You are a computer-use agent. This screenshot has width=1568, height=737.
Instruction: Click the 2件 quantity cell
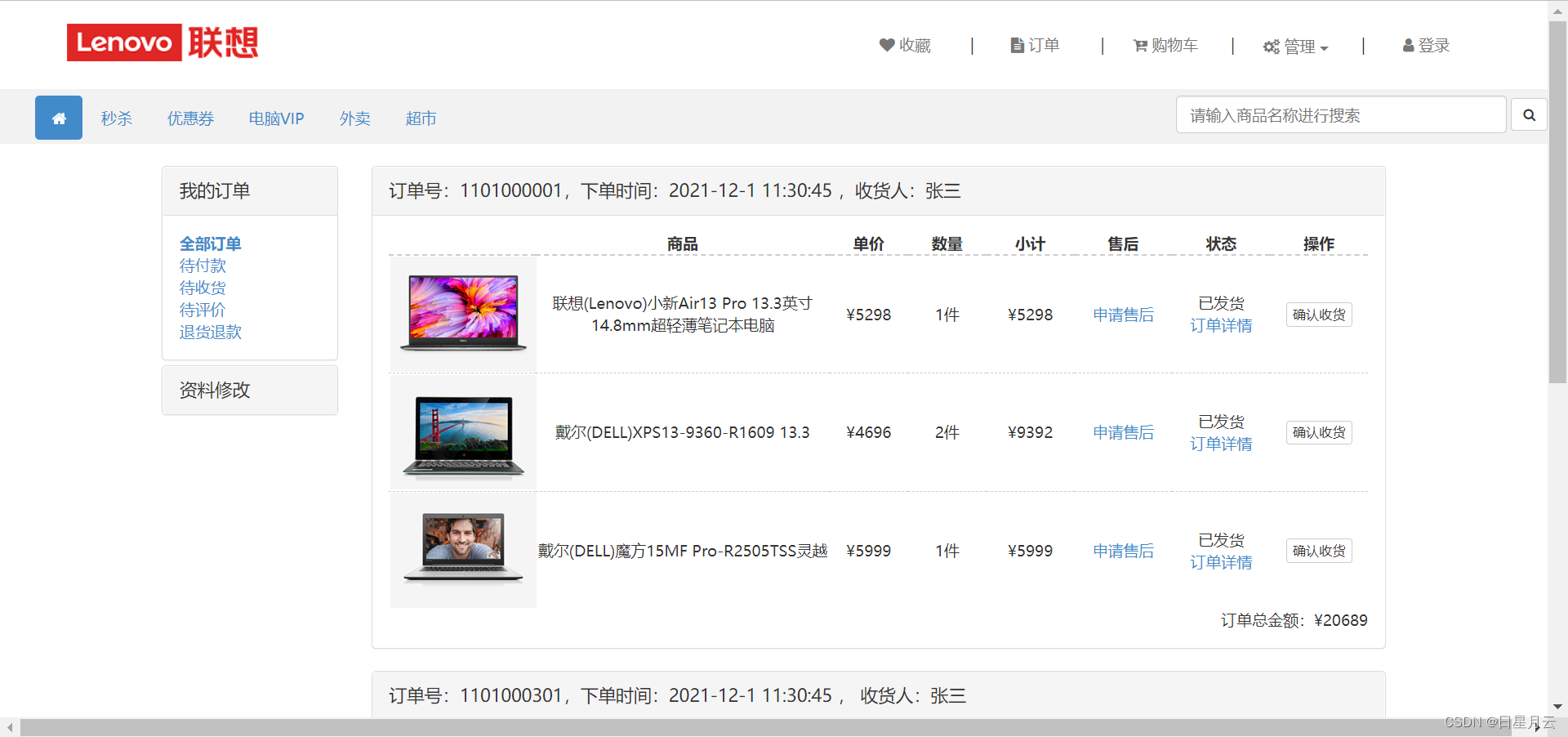(x=947, y=432)
